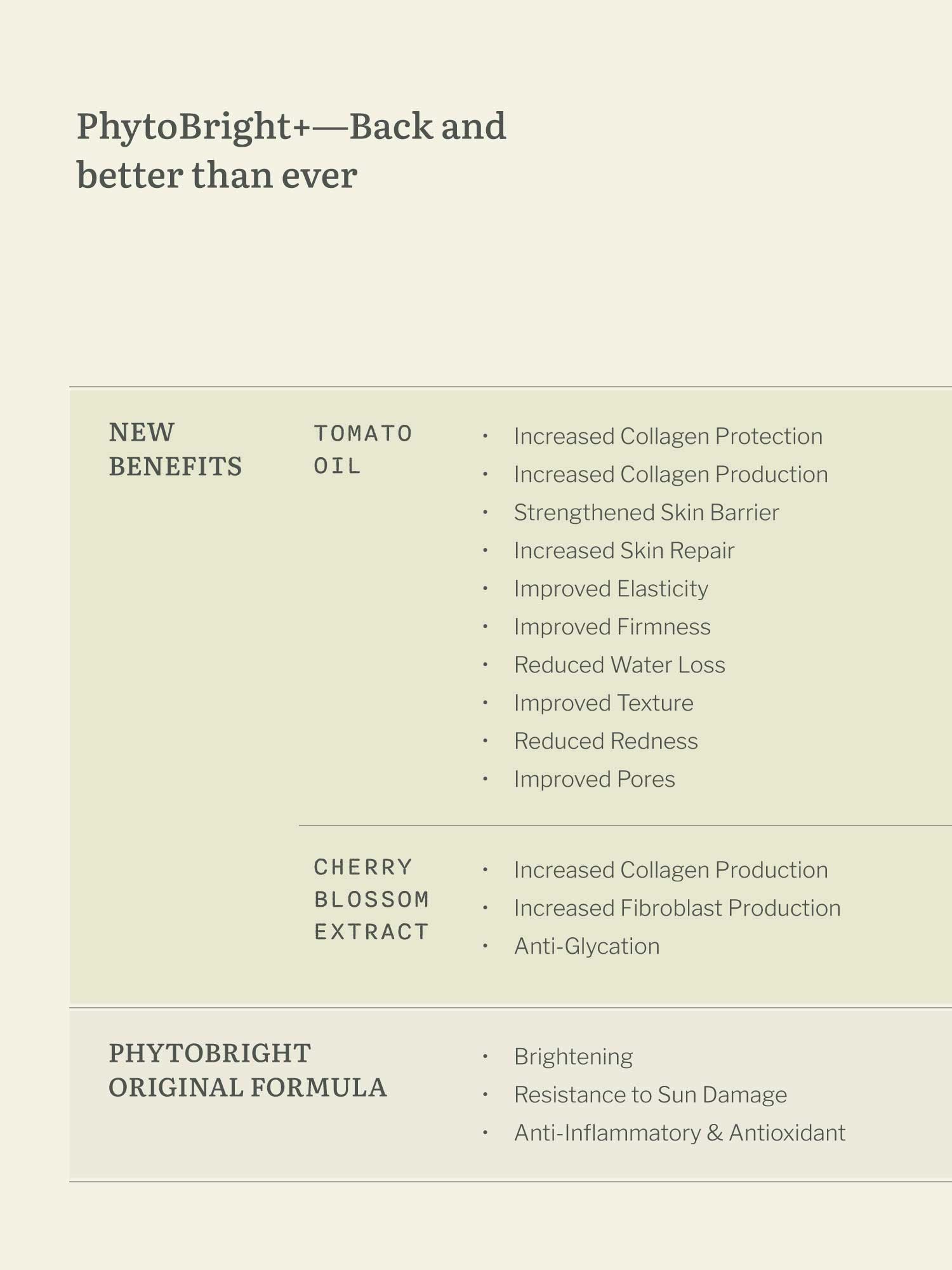The width and height of the screenshot is (952, 1270).
Task: Select the "Strengthened Skin Barrier" benefit
Action: coord(646,513)
